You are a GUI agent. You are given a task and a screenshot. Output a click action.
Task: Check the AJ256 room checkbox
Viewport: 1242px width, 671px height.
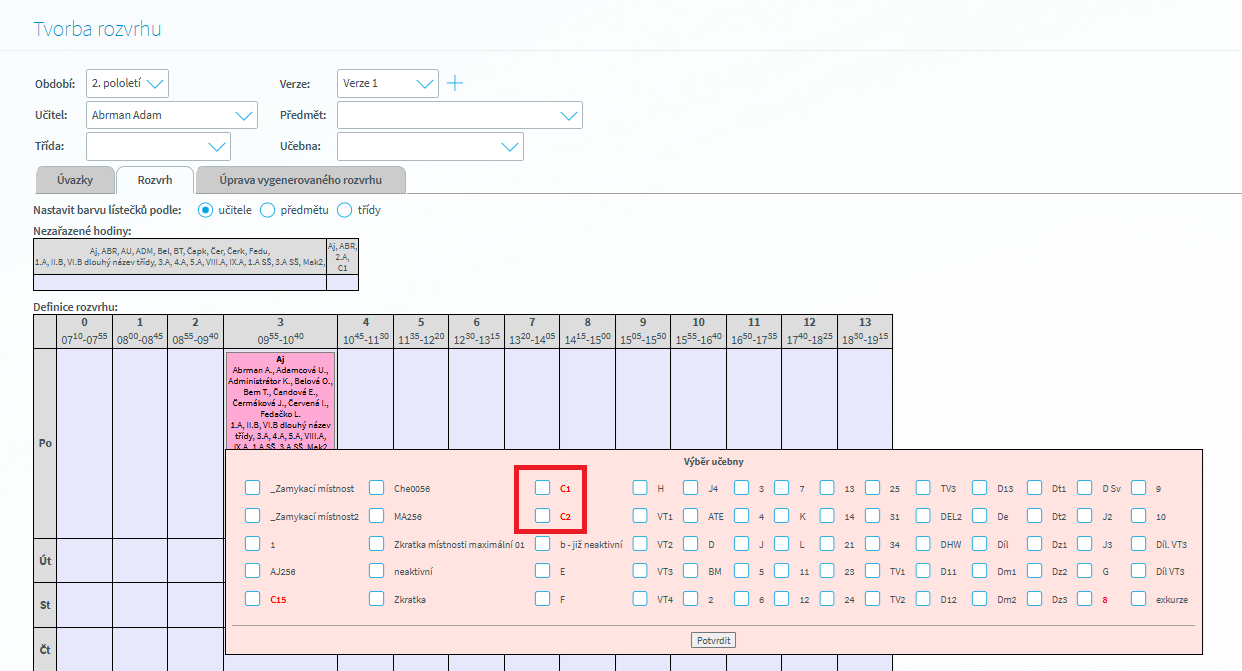pos(252,571)
